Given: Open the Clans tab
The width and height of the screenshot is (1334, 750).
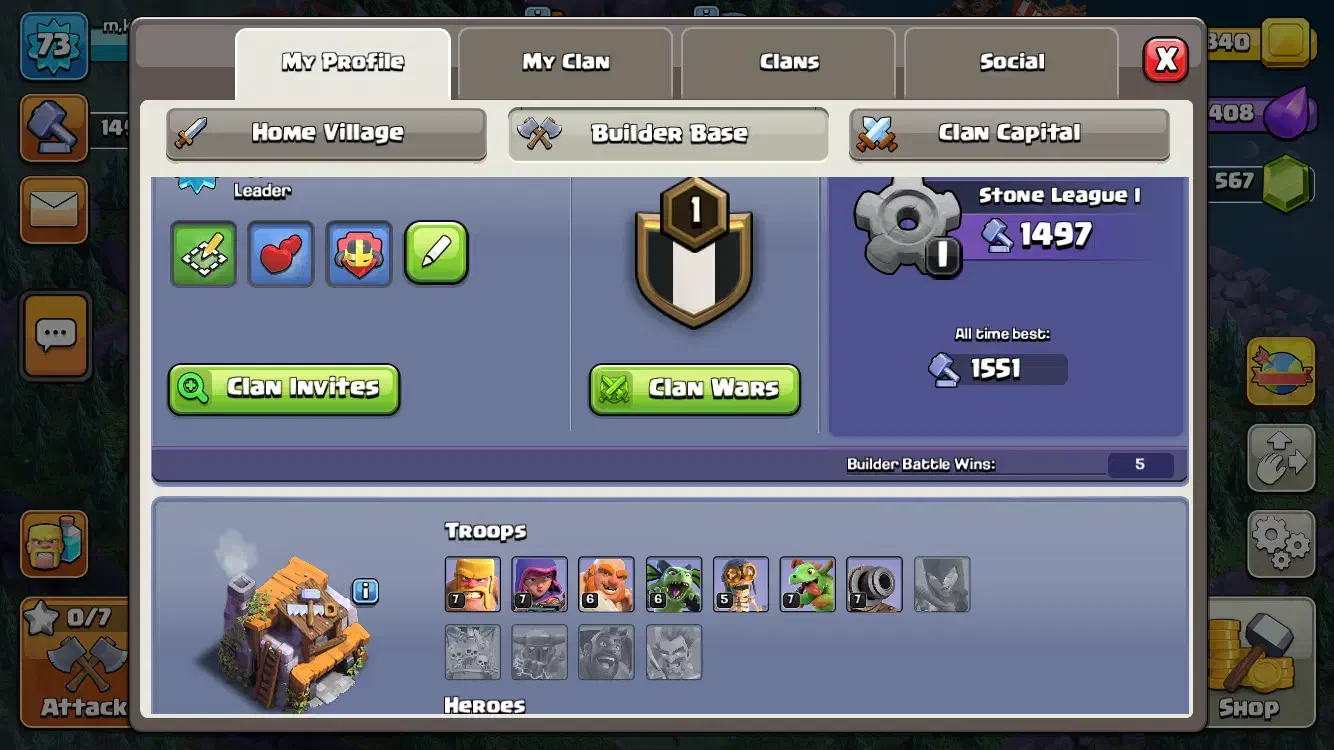Looking at the screenshot, I should pyautogui.click(x=788, y=62).
